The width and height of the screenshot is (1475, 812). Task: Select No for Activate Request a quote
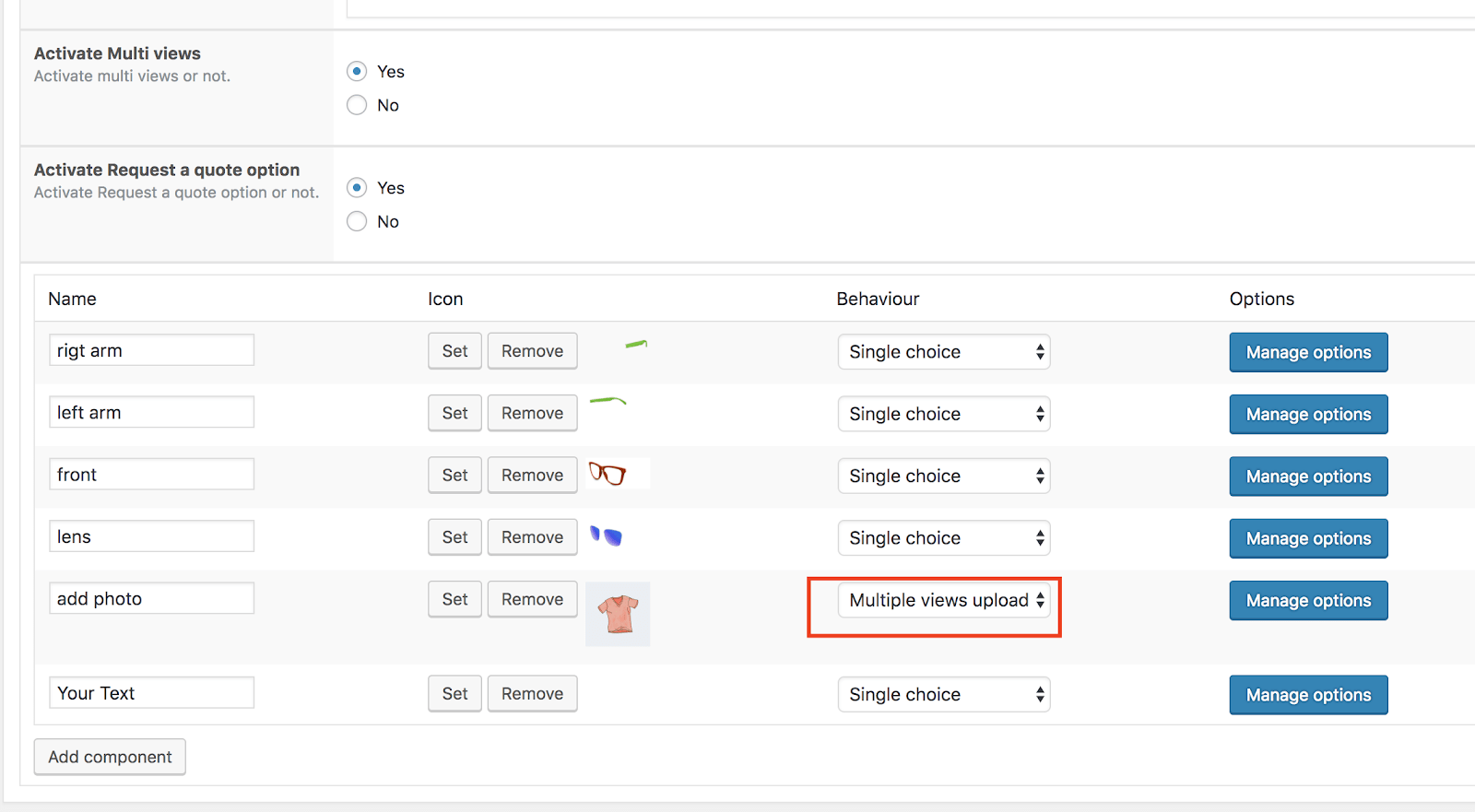pyautogui.click(x=357, y=221)
